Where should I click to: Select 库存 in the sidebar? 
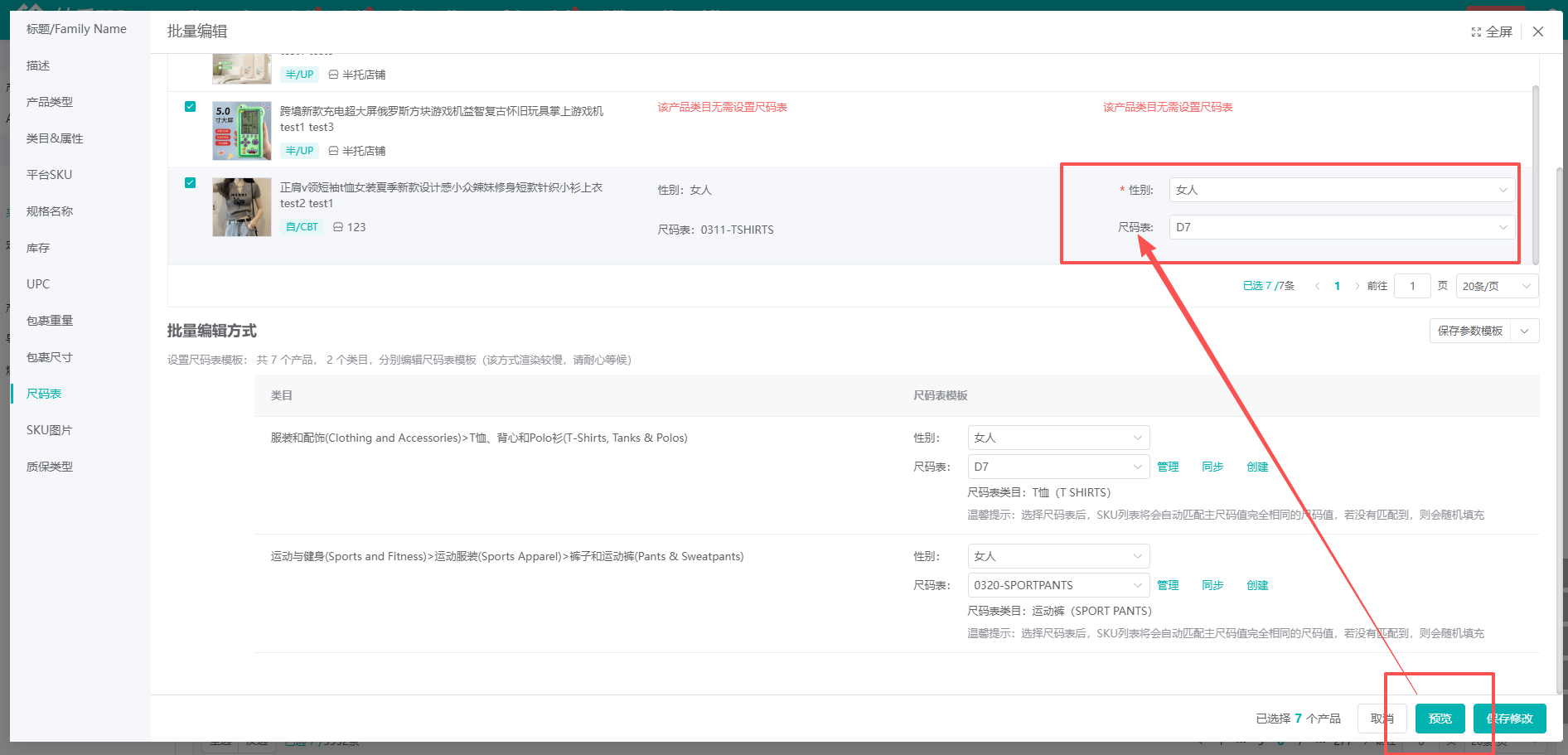point(38,248)
